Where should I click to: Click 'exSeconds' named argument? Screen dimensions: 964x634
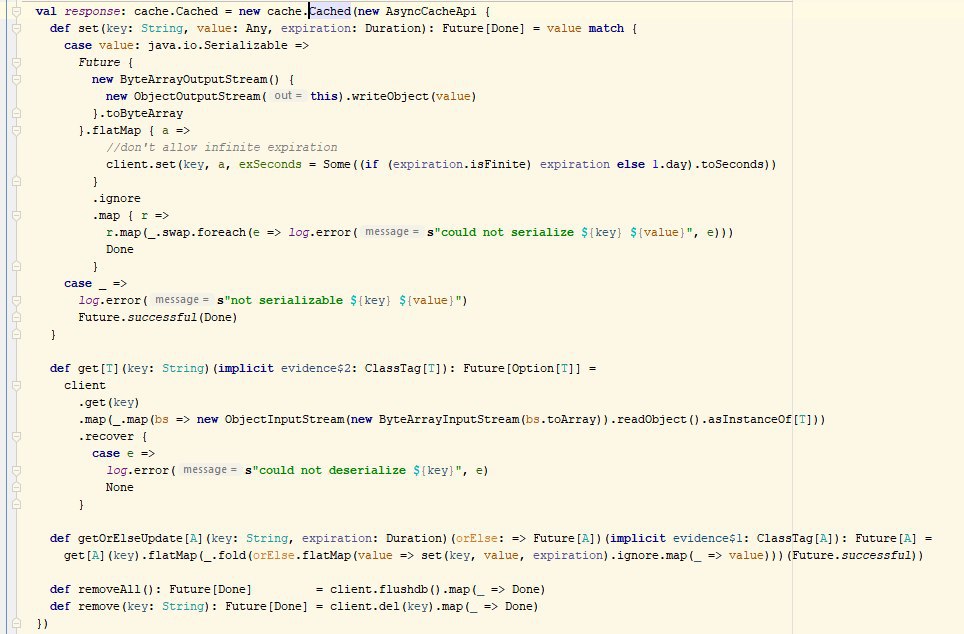point(270,165)
